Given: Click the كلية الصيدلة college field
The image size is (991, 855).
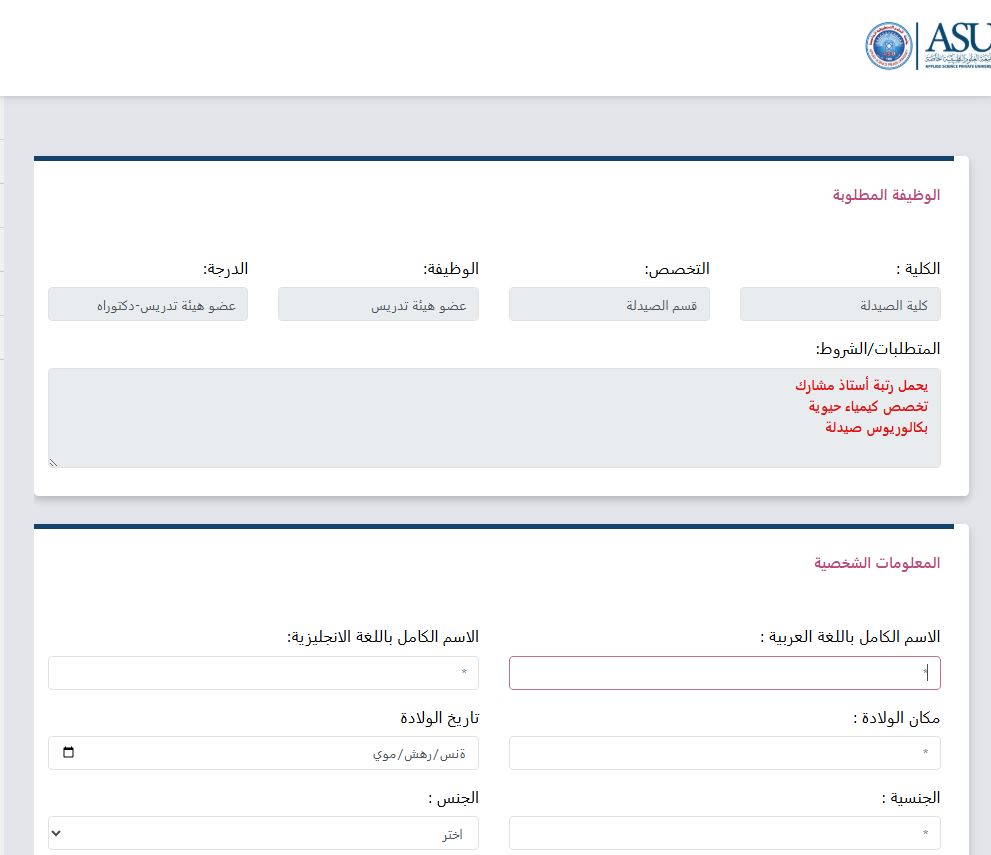Looking at the screenshot, I should [840, 305].
